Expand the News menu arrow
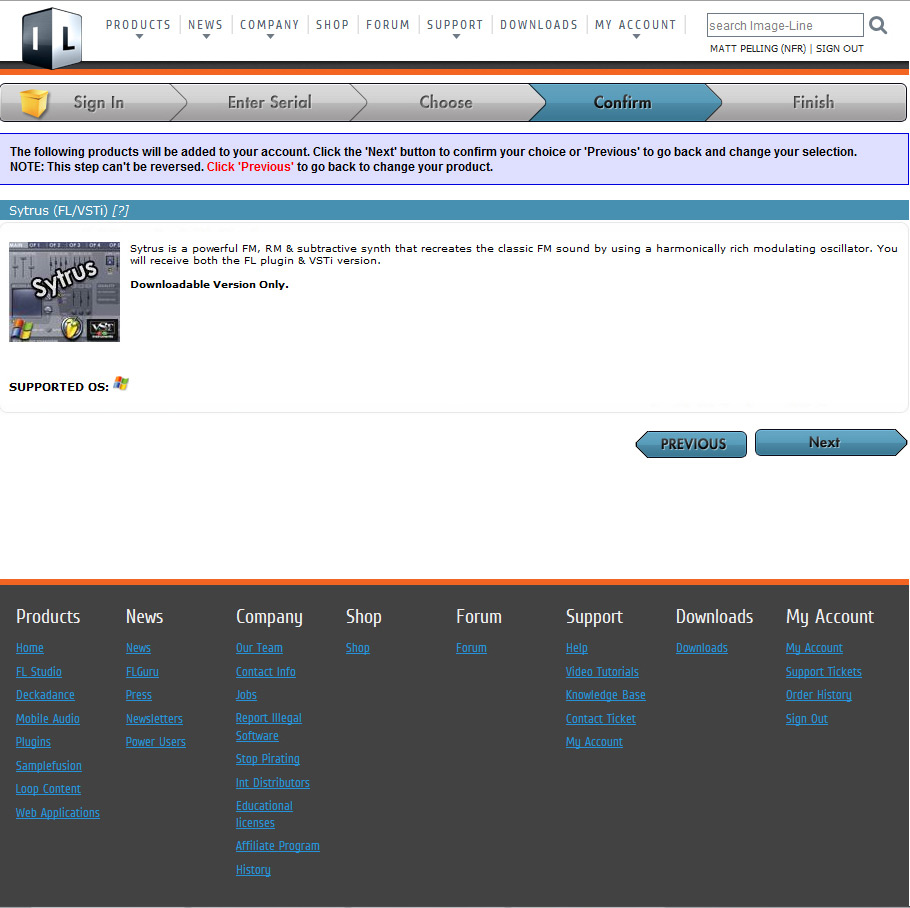The image size is (910, 908). coord(206,37)
